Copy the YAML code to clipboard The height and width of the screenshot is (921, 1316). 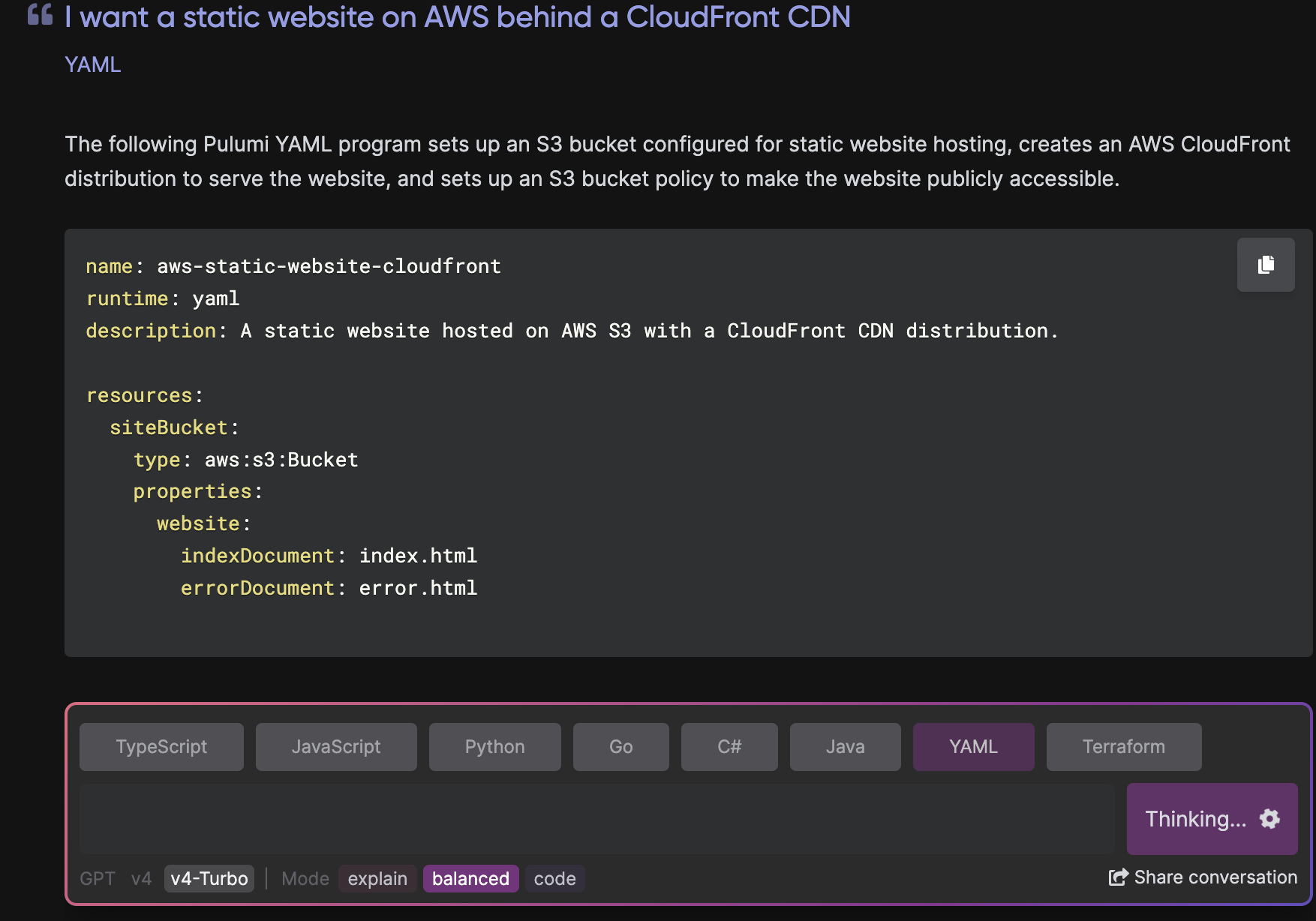1266,265
